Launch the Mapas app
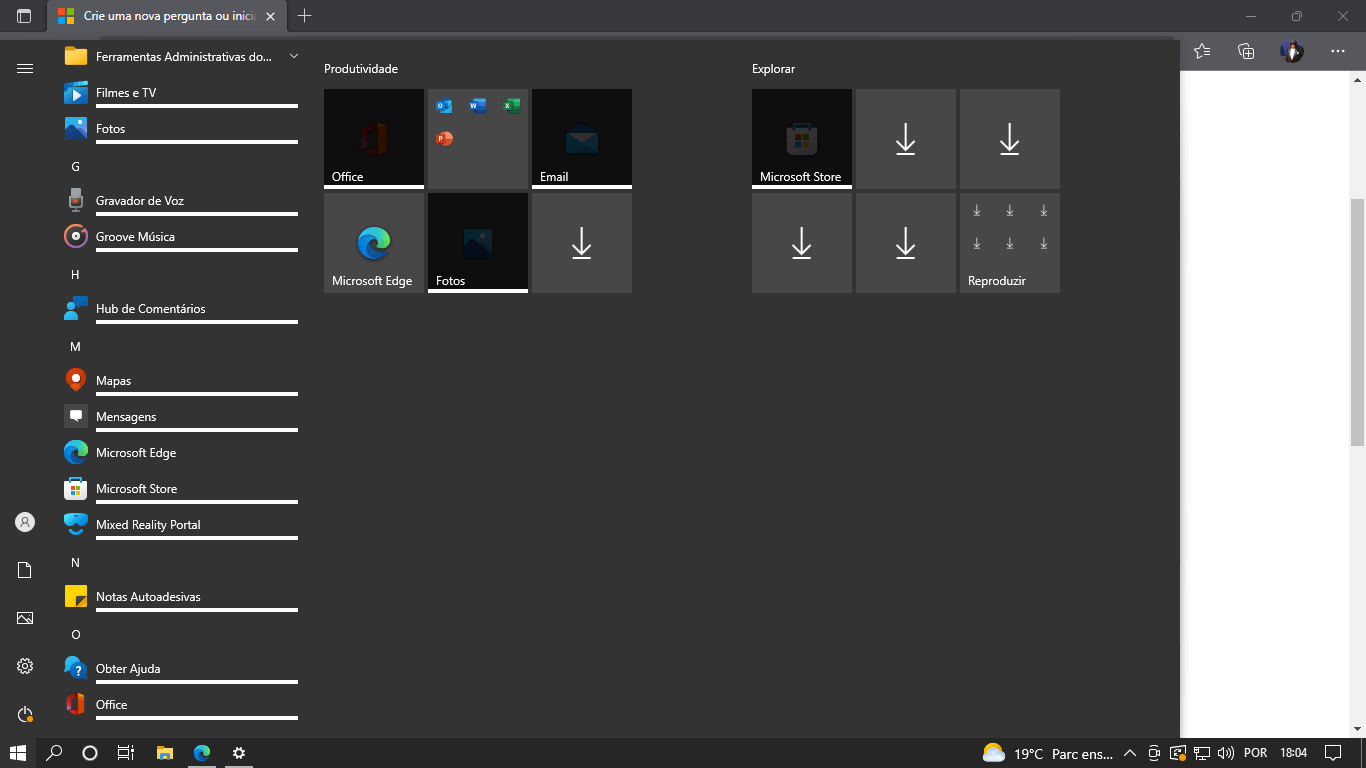The image size is (1366, 768). (x=180, y=381)
